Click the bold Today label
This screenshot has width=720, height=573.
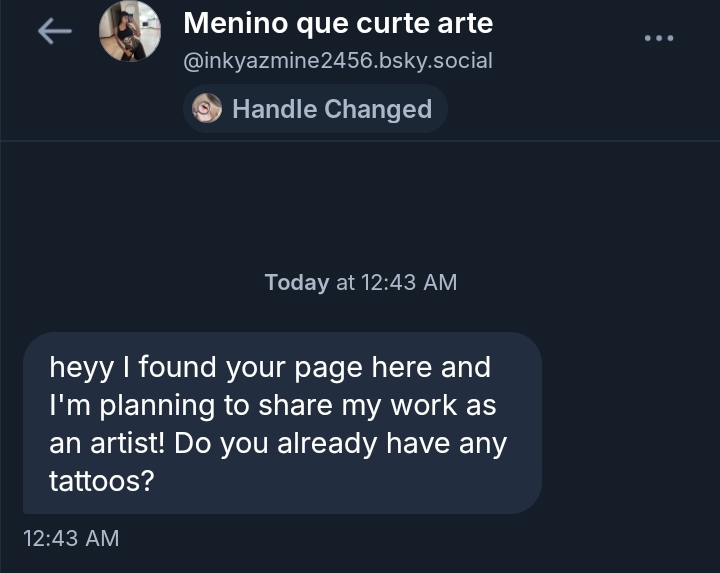tap(296, 282)
